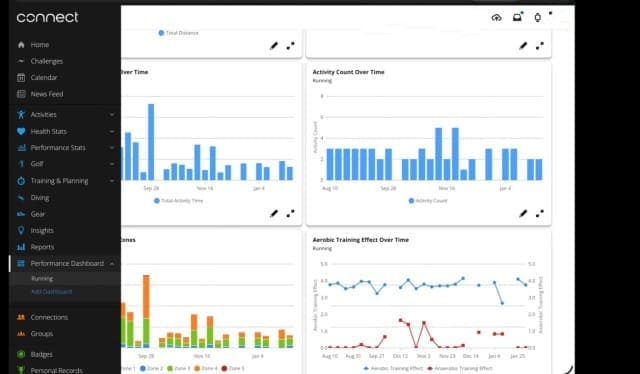Viewport: 640px width, 374px height.
Task: Toggle the Activity Count legend series
Action: 428,200
